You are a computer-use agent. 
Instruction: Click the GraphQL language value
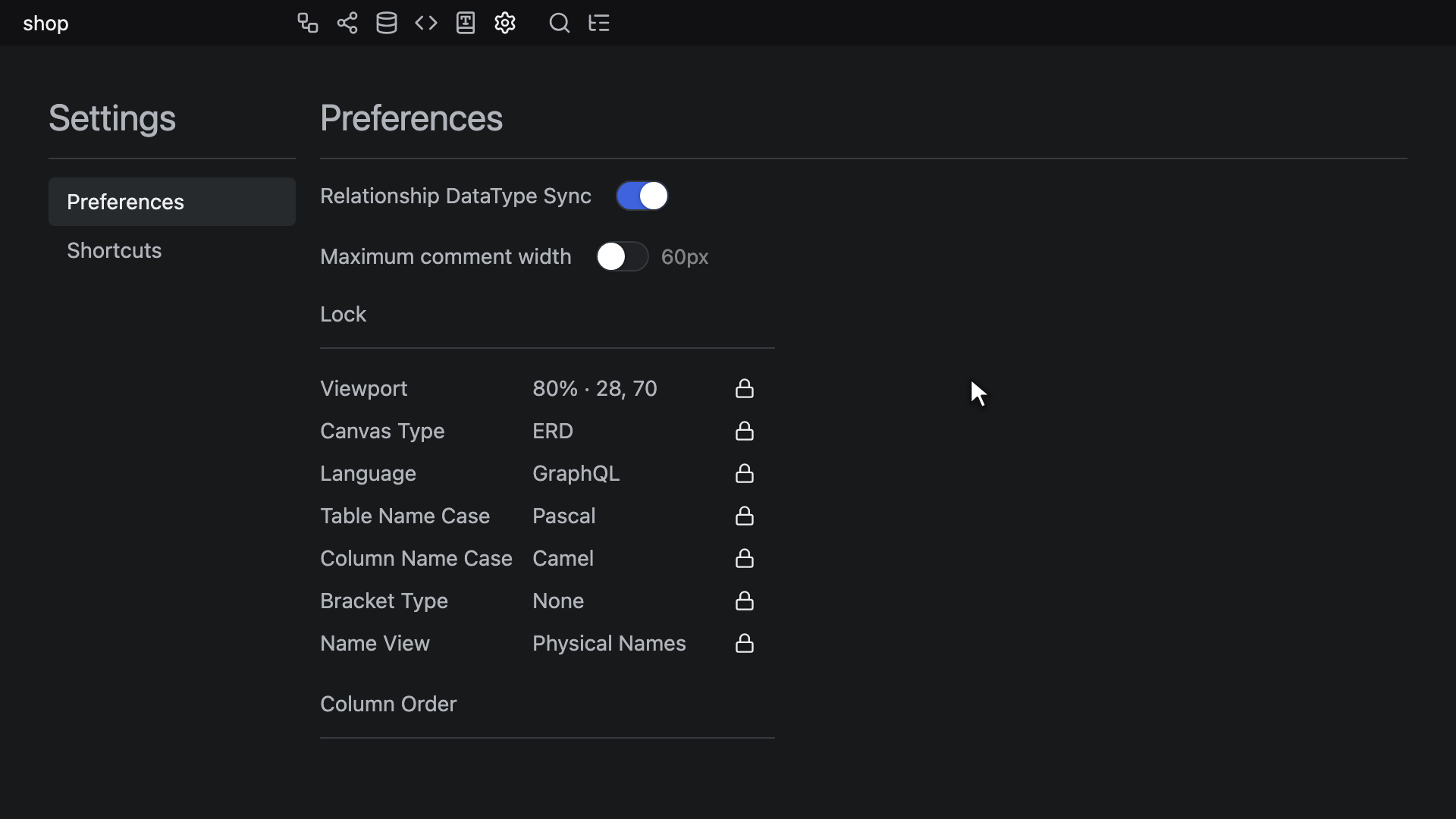coord(576,474)
